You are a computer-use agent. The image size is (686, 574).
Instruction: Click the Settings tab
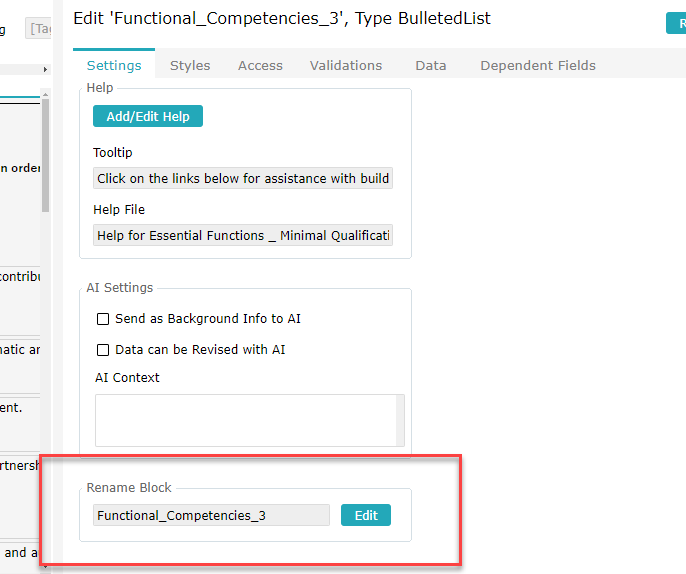click(x=114, y=65)
